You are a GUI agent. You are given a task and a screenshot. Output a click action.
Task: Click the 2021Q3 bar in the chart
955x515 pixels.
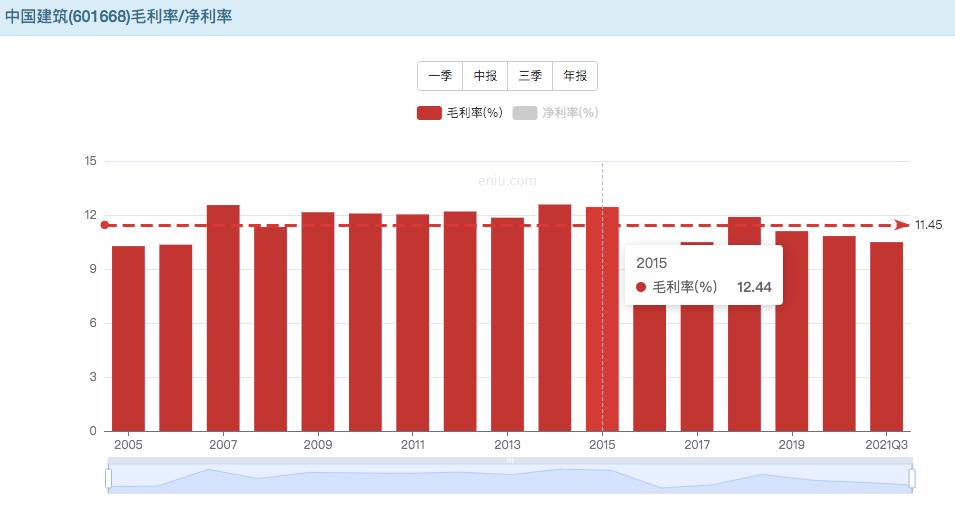click(x=886, y=337)
